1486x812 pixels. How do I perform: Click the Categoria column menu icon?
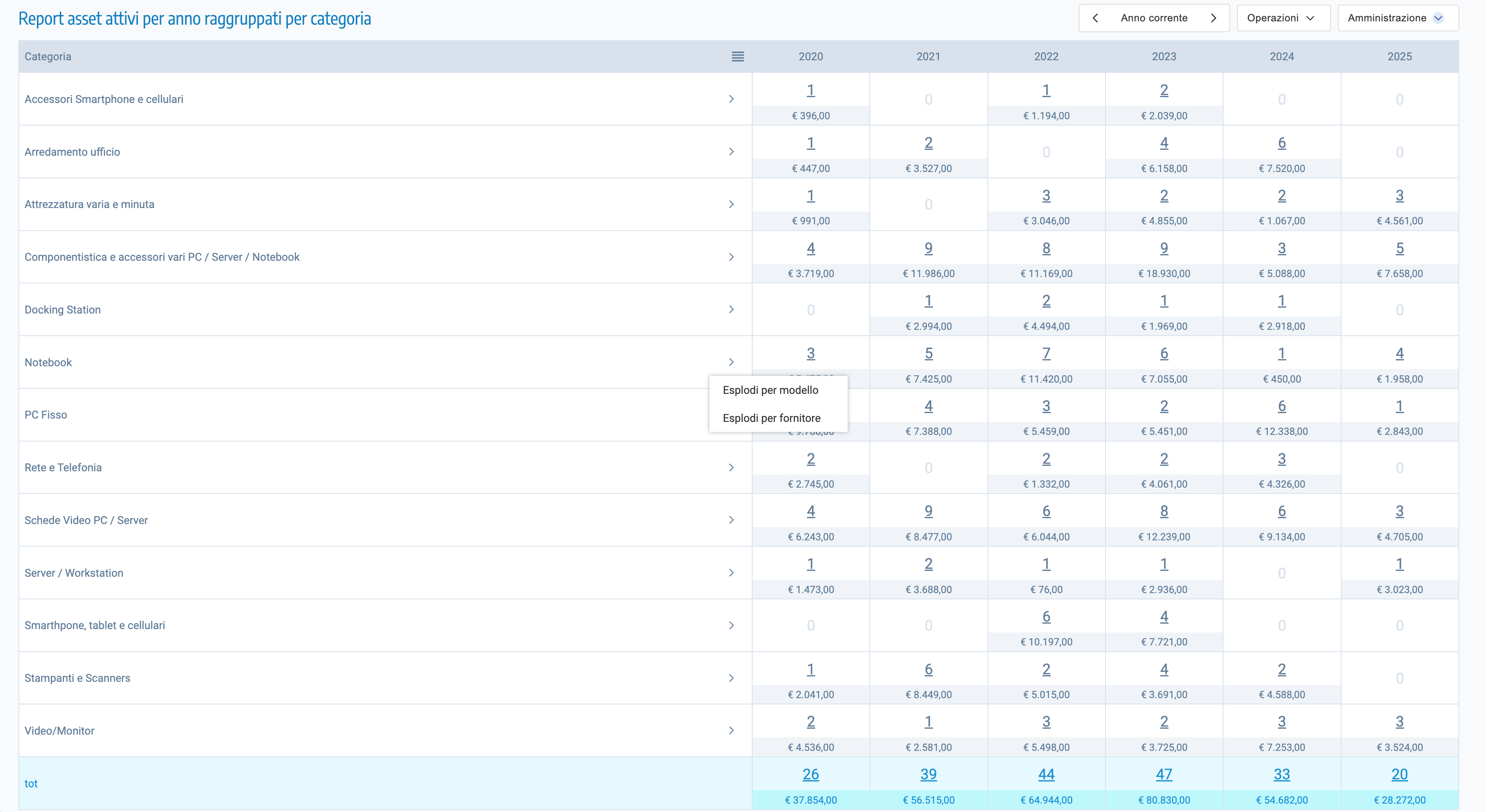coord(737,57)
